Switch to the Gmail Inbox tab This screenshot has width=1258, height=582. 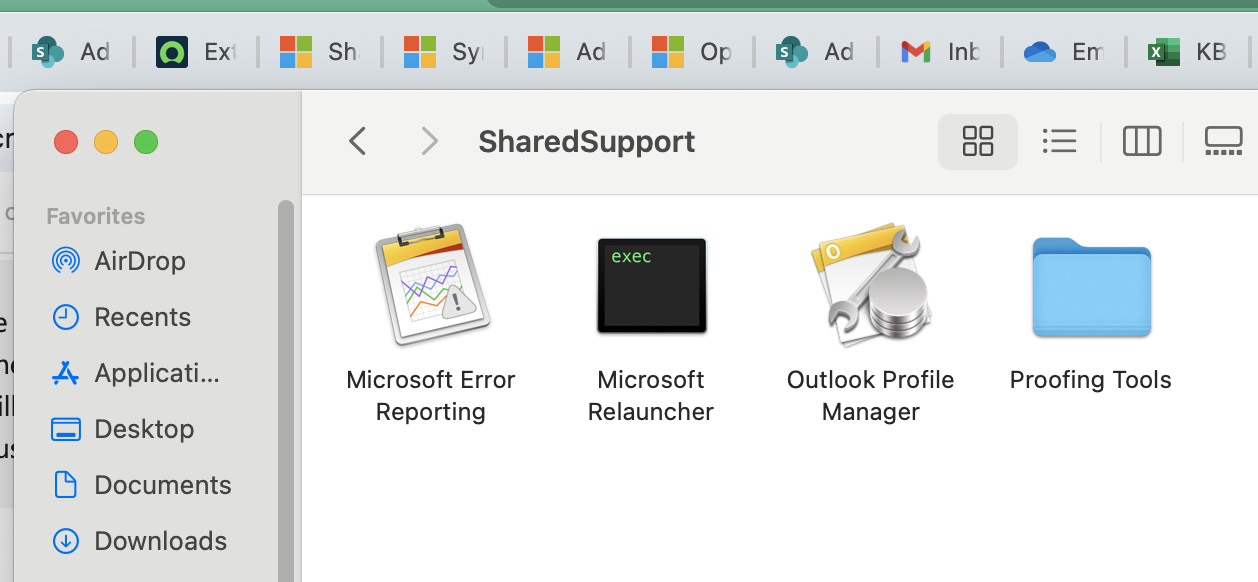tap(940, 52)
